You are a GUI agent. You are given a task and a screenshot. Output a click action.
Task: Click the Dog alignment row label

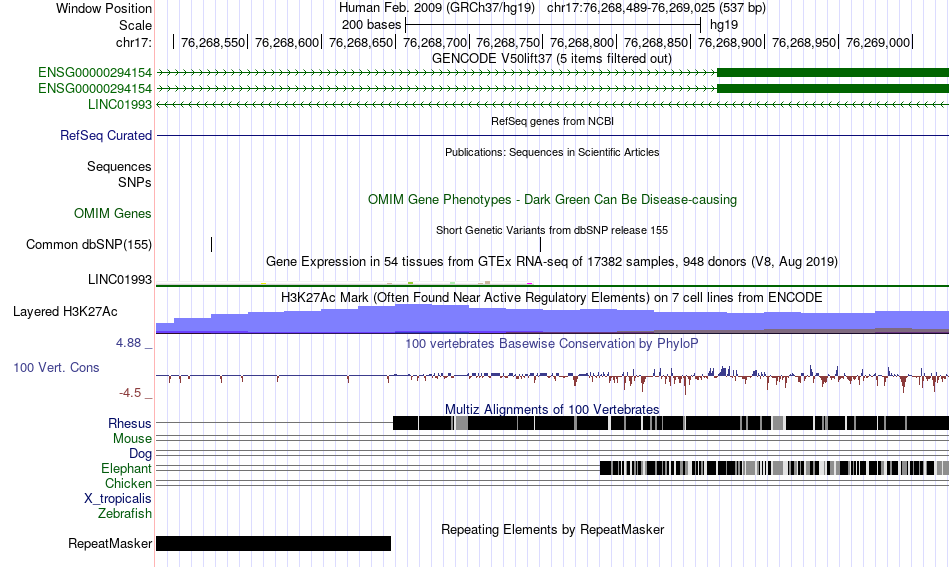point(141,453)
